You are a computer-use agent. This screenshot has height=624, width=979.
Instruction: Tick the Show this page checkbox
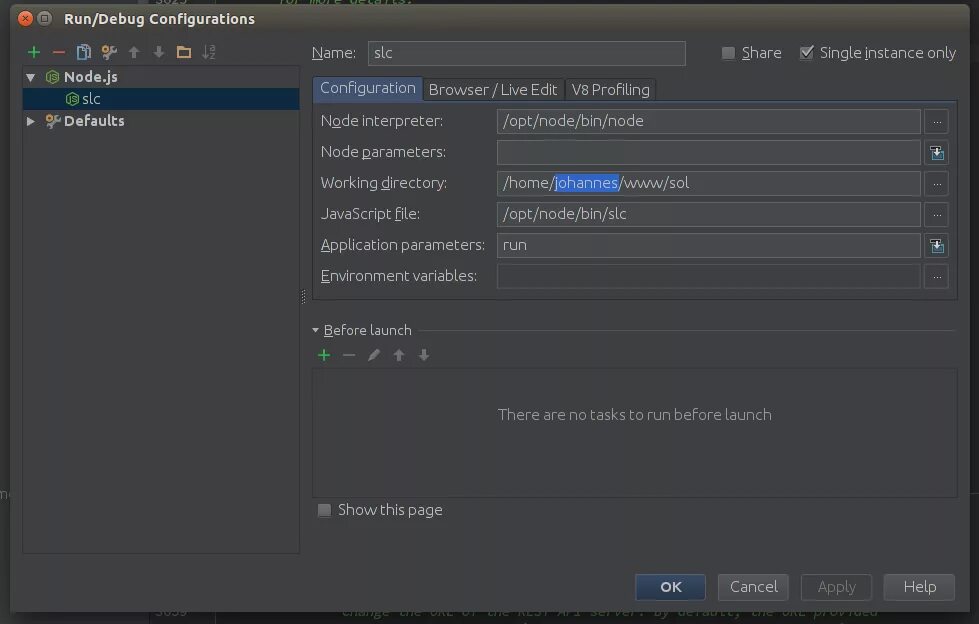point(324,510)
